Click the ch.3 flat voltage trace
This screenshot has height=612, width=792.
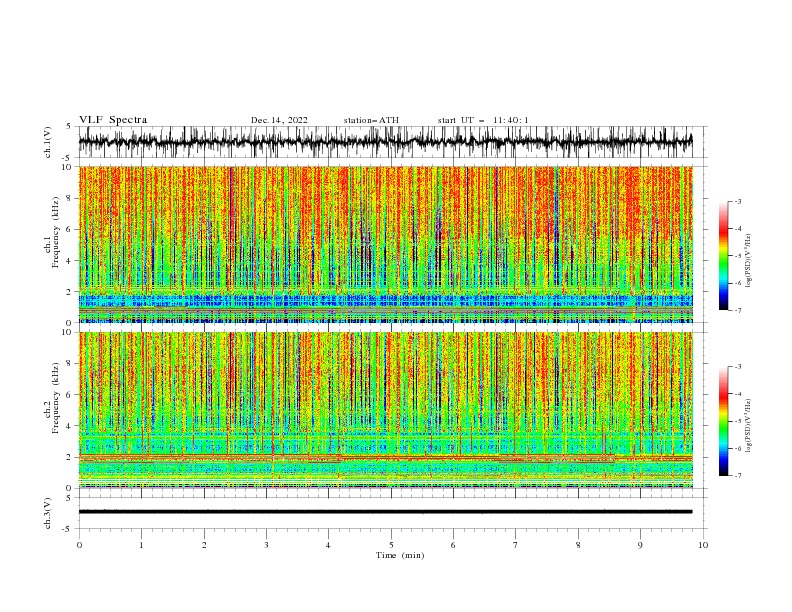pyautogui.click(x=385, y=512)
